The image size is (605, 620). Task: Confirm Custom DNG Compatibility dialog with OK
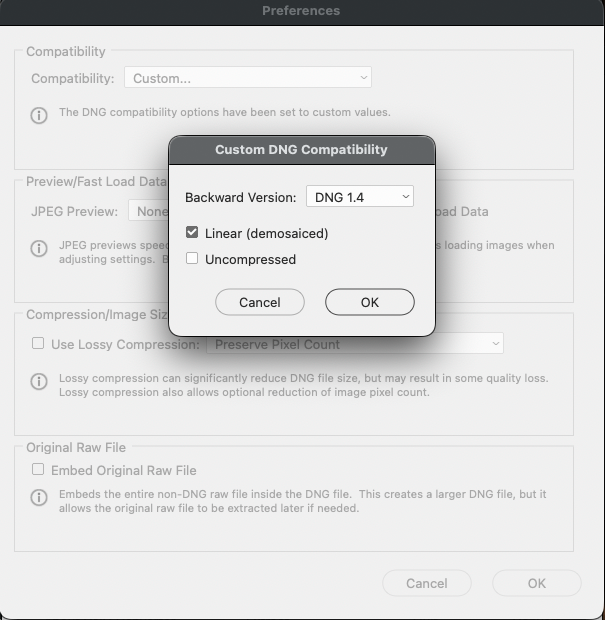tap(369, 302)
